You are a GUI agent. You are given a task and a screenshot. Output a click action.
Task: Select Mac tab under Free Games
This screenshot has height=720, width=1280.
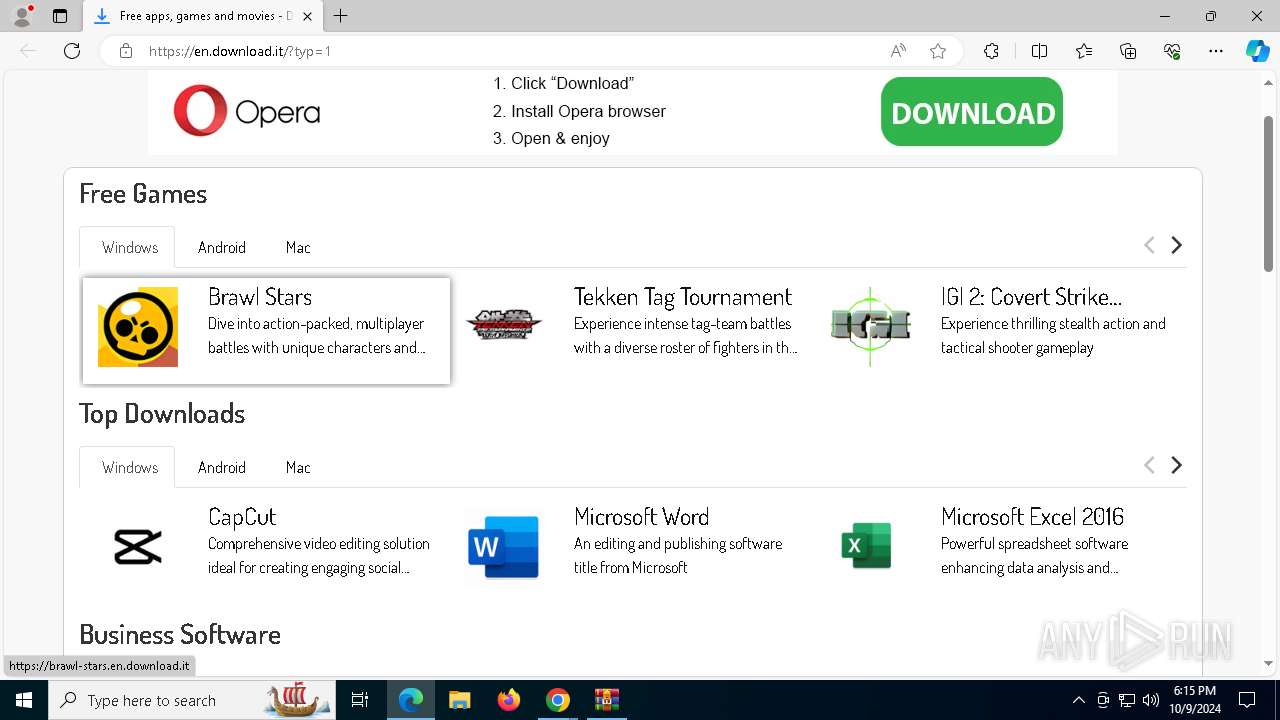click(x=298, y=247)
